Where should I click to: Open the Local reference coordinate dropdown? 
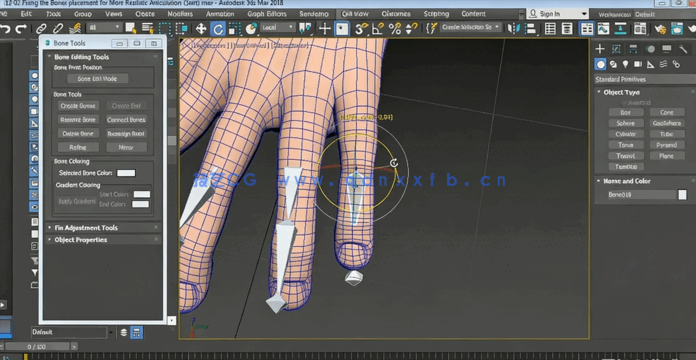[278, 28]
